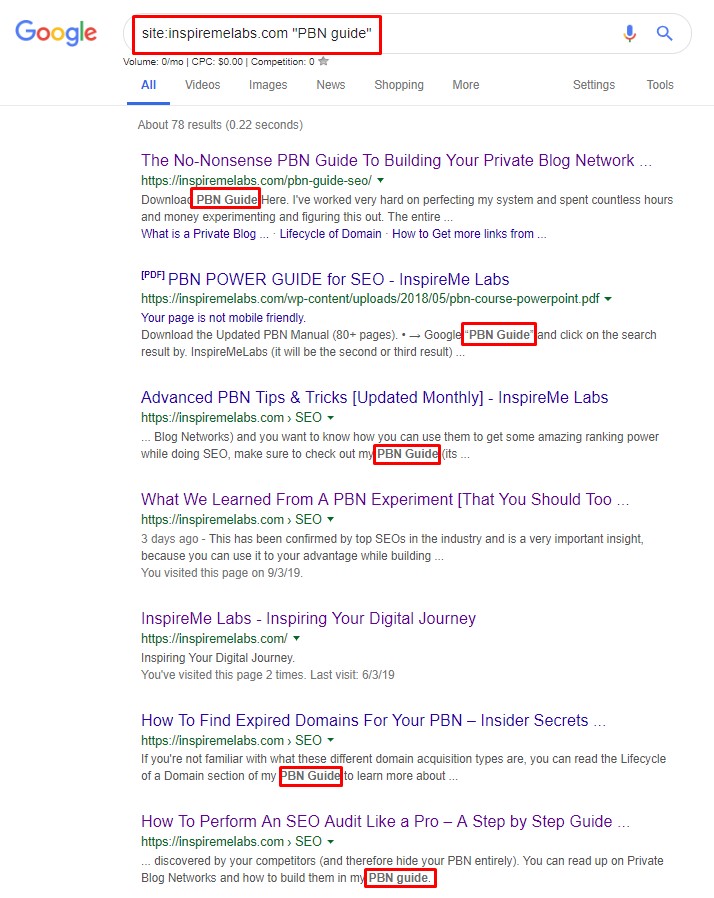Switch to the Images tab
The height and width of the screenshot is (898, 714).
[x=268, y=85]
